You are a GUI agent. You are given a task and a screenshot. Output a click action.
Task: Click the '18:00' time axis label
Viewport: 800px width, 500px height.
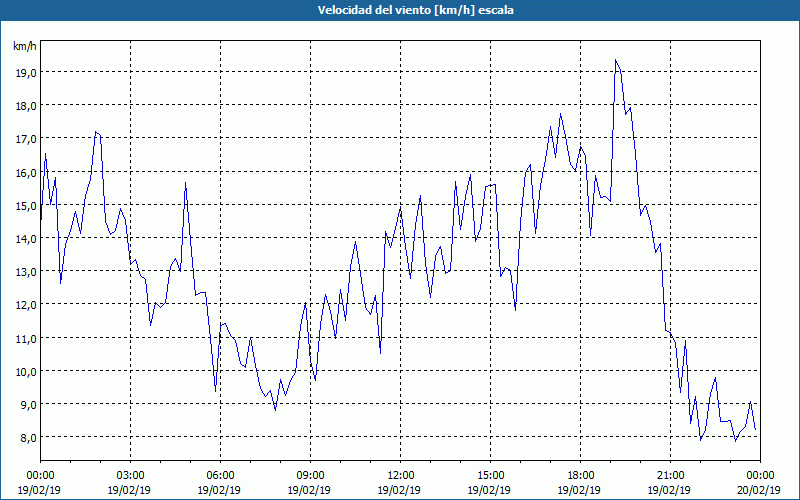click(581, 475)
